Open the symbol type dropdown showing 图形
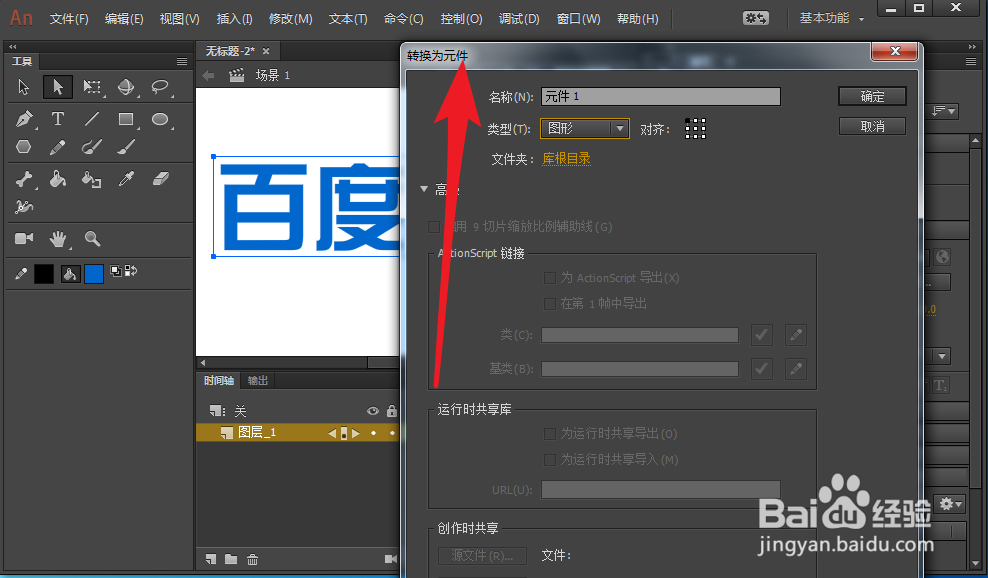This screenshot has height=578, width=988. pyautogui.click(x=585, y=129)
